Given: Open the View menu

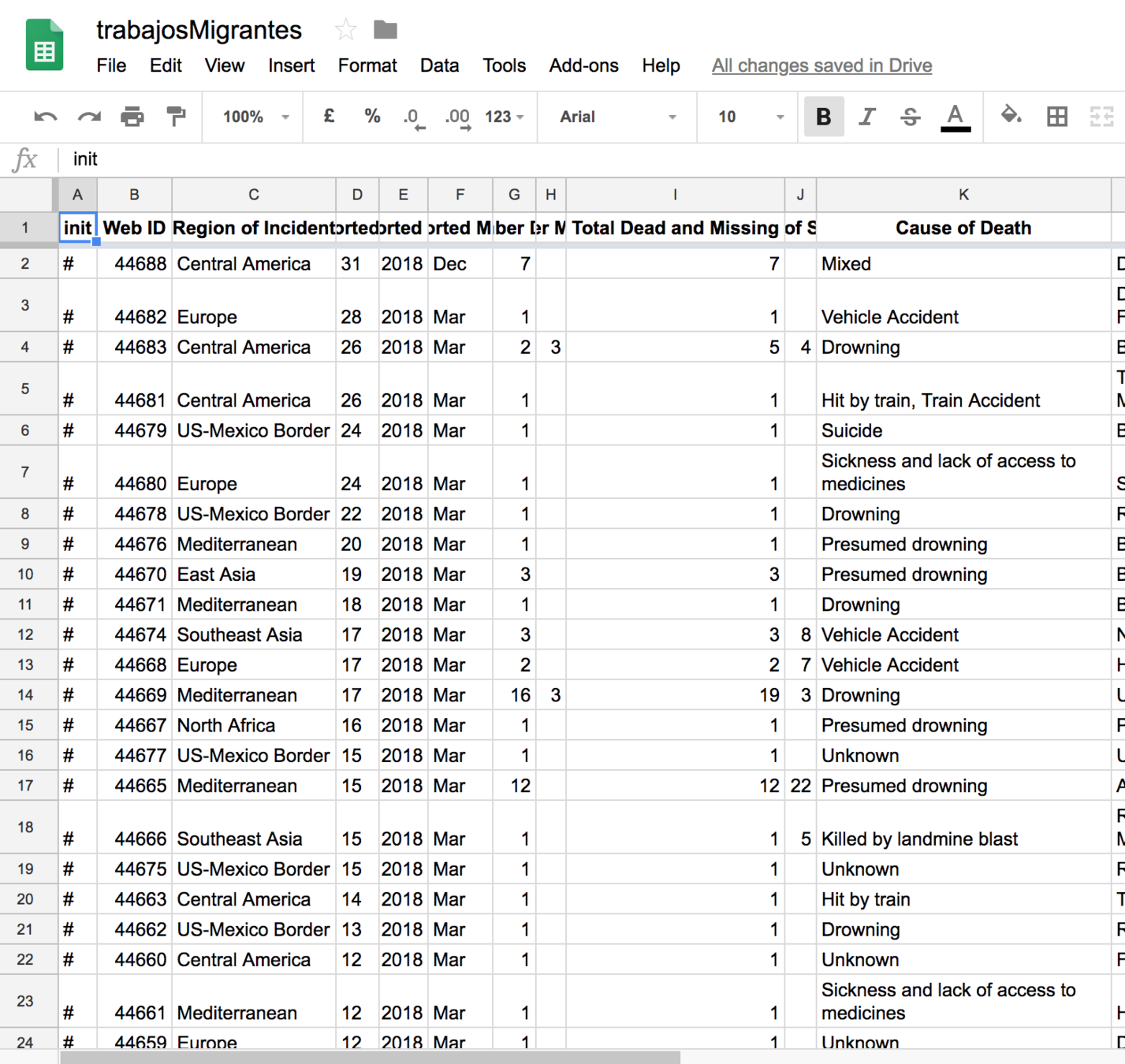Looking at the screenshot, I should 225,65.
